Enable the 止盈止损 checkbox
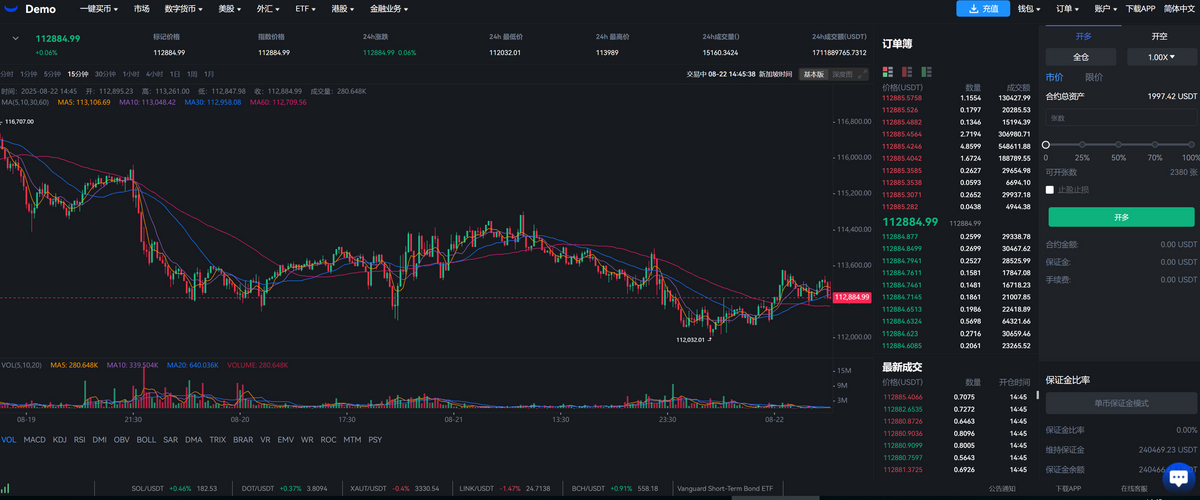 pos(1050,189)
